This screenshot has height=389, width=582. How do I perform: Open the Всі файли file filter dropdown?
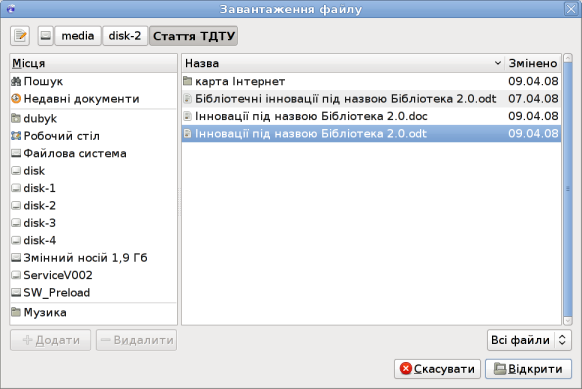[x=529, y=340]
